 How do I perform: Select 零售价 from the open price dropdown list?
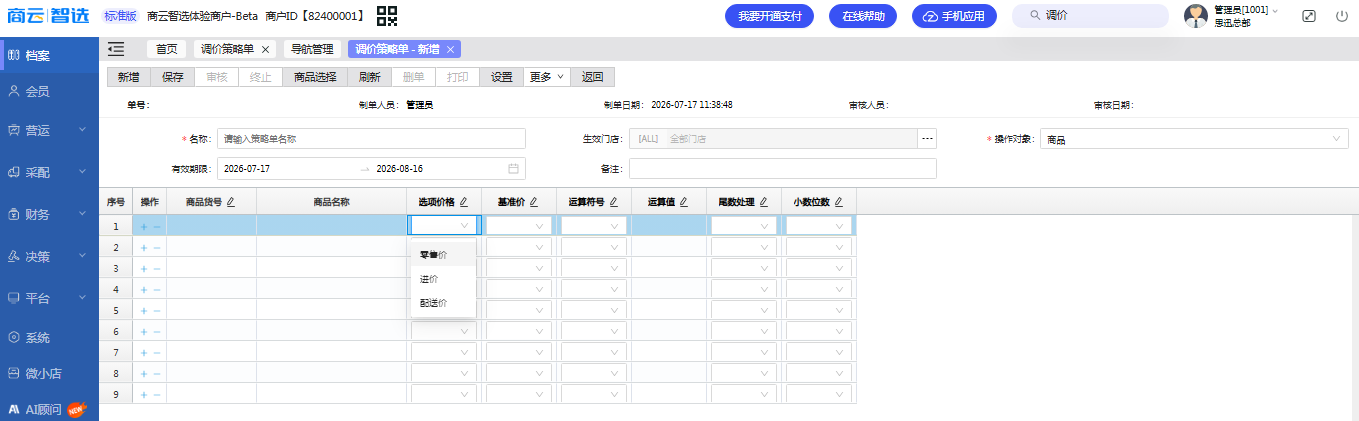[x=443, y=255]
